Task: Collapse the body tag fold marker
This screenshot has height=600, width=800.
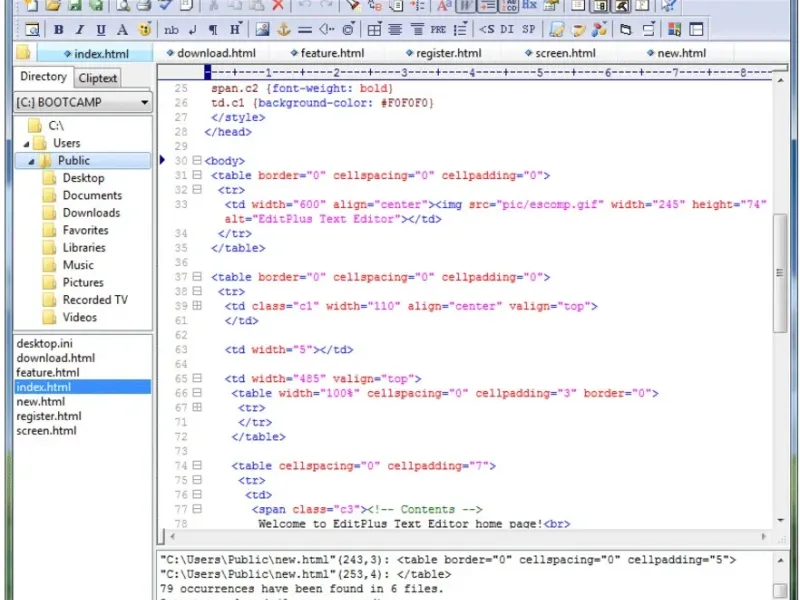Action: (x=197, y=161)
